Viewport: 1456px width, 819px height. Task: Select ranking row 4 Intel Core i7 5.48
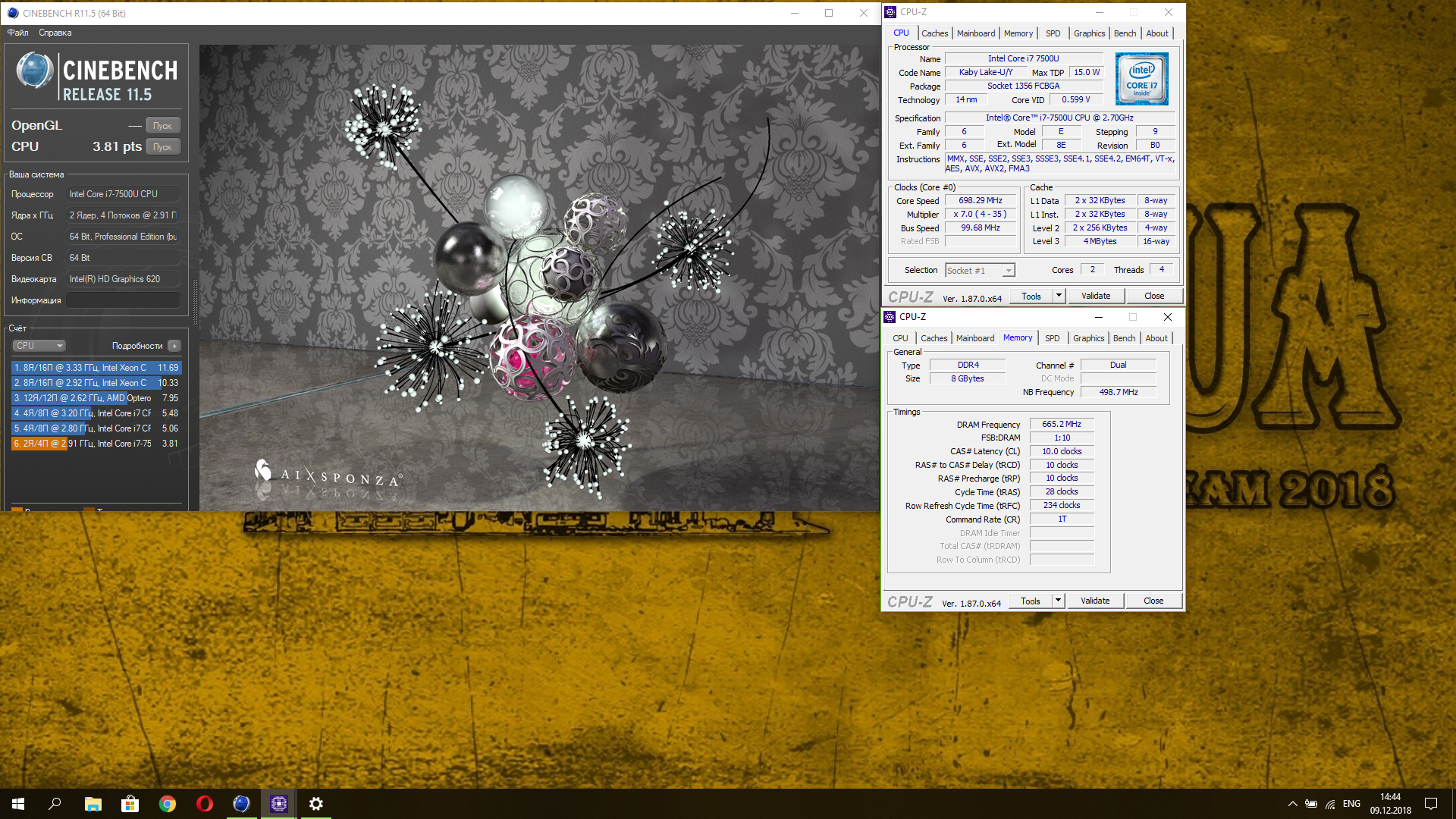click(96, 413)
